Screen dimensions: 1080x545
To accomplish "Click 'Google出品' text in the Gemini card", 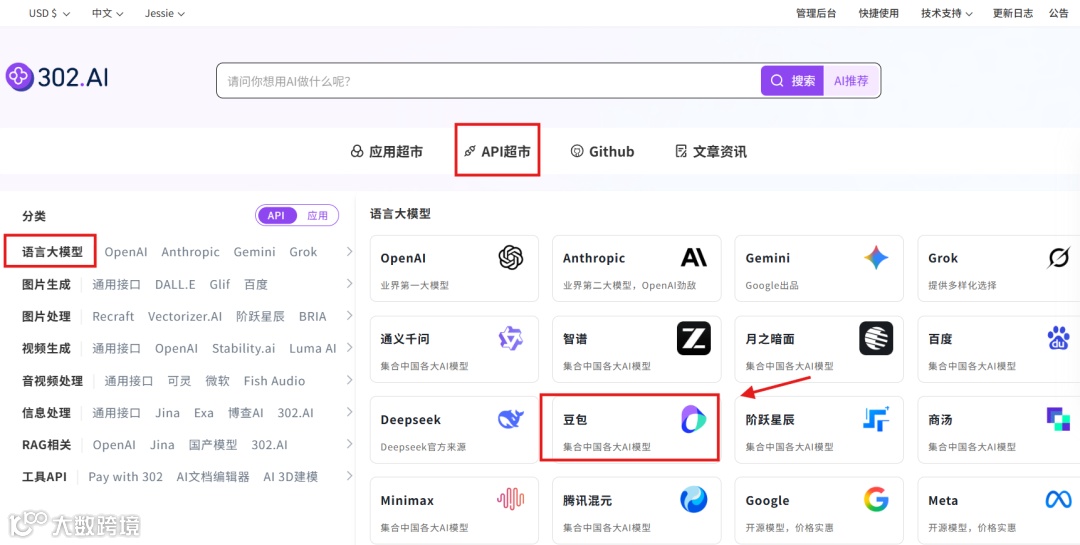I will pos(772,285).
